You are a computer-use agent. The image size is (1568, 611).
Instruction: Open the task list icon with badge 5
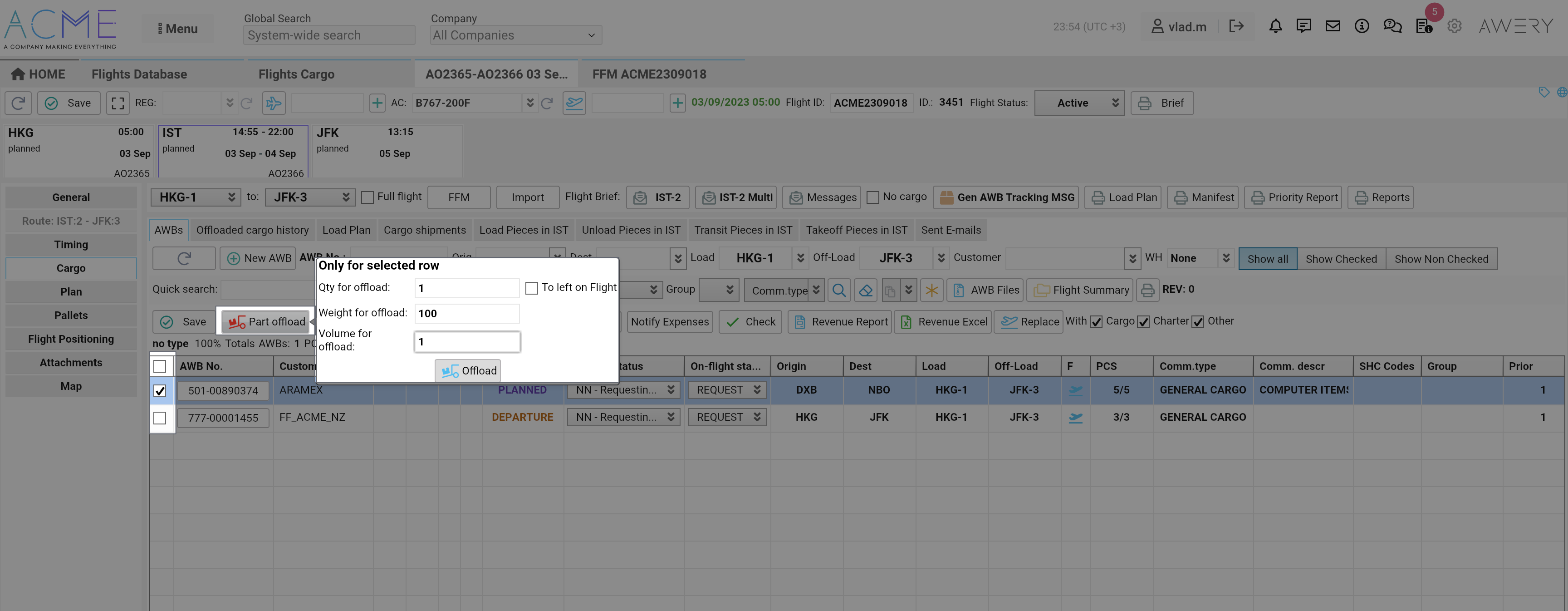(x=1424, y=26)
